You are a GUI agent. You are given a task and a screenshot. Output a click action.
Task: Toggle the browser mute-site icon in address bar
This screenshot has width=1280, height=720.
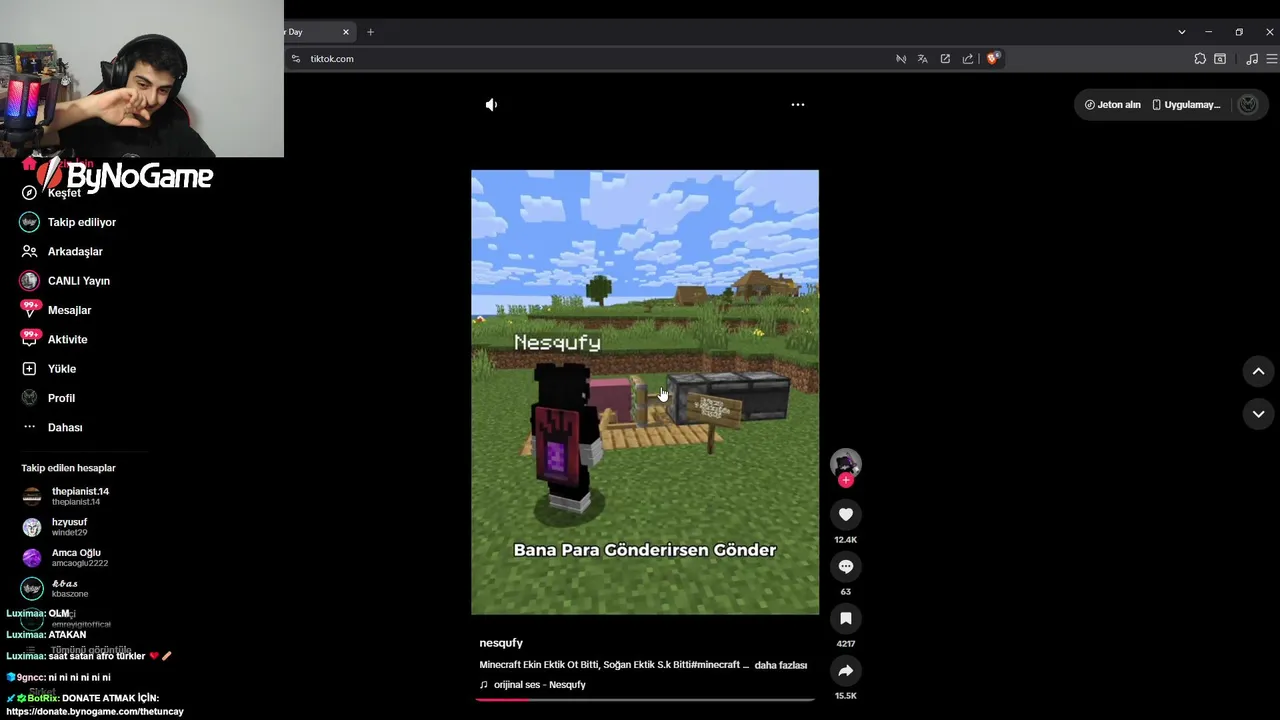pos(901,59)
